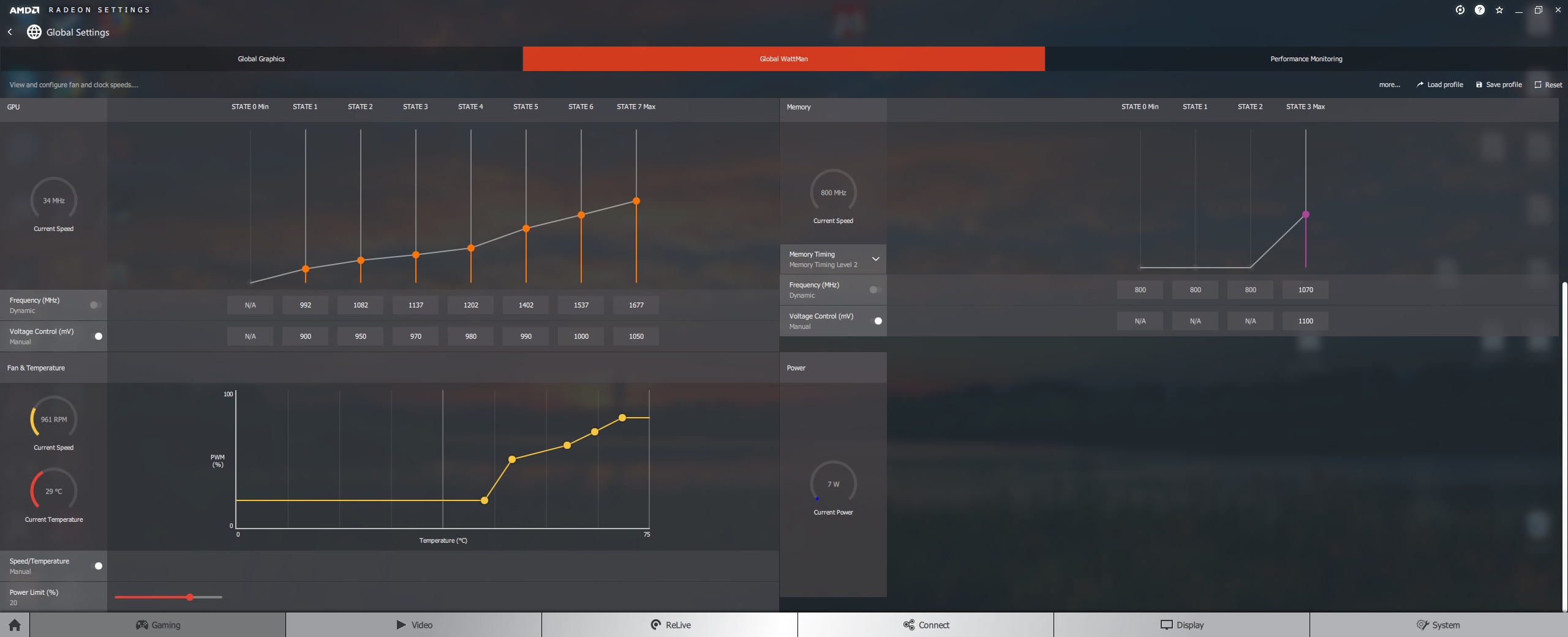
Task: Click GPU State 1 frequency field 992
Action: coord(306,305)
